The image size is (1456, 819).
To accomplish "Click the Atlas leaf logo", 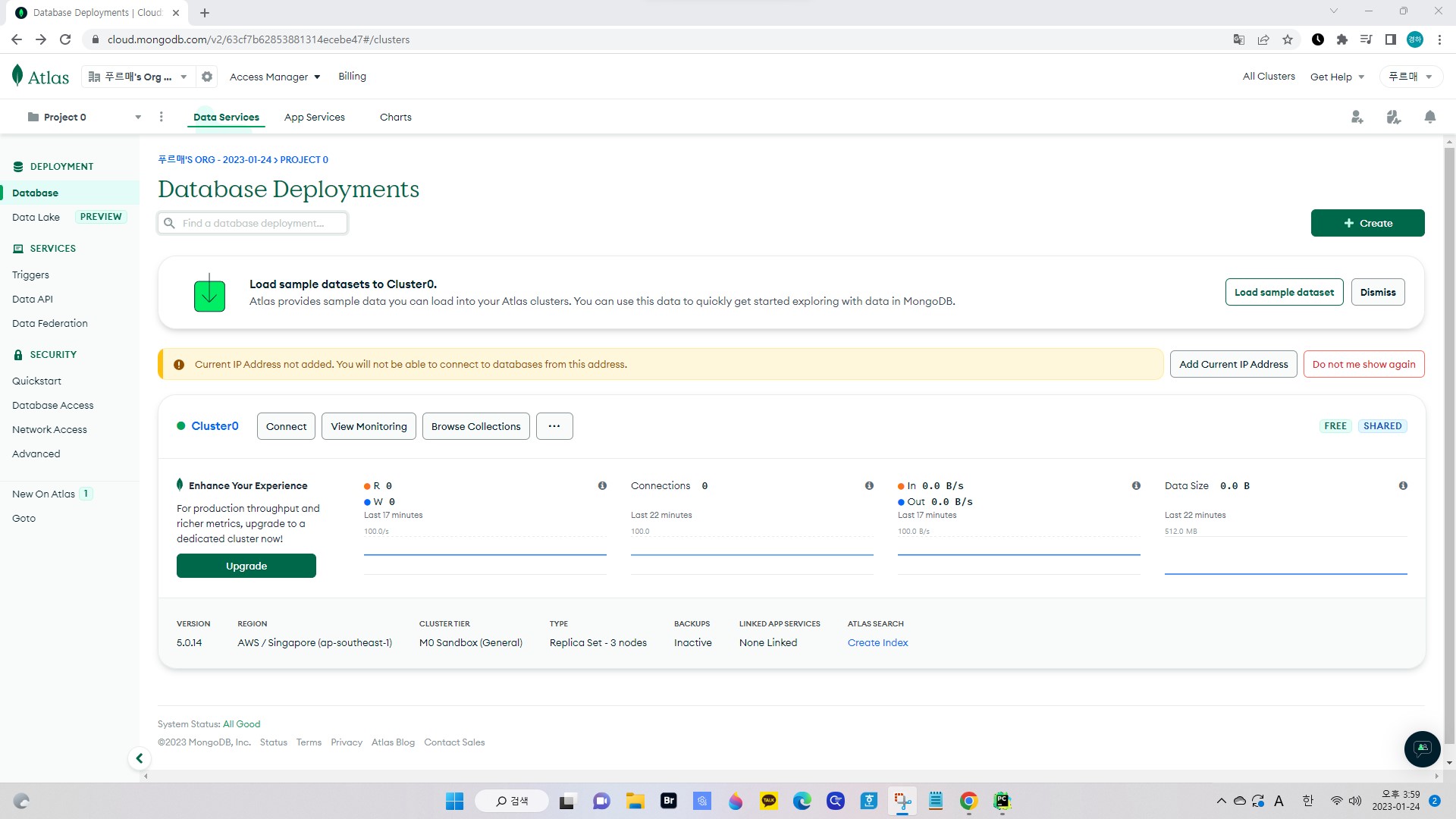I will click(17, 75).
